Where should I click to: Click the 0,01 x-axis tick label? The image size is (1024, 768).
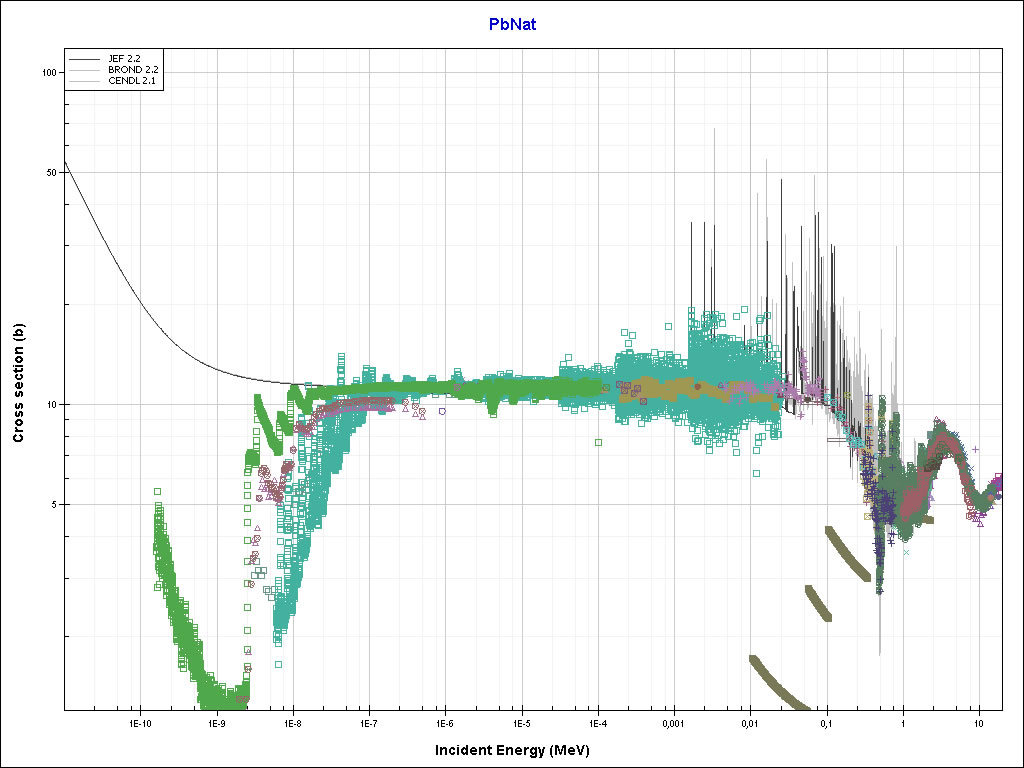click(750, 722)
